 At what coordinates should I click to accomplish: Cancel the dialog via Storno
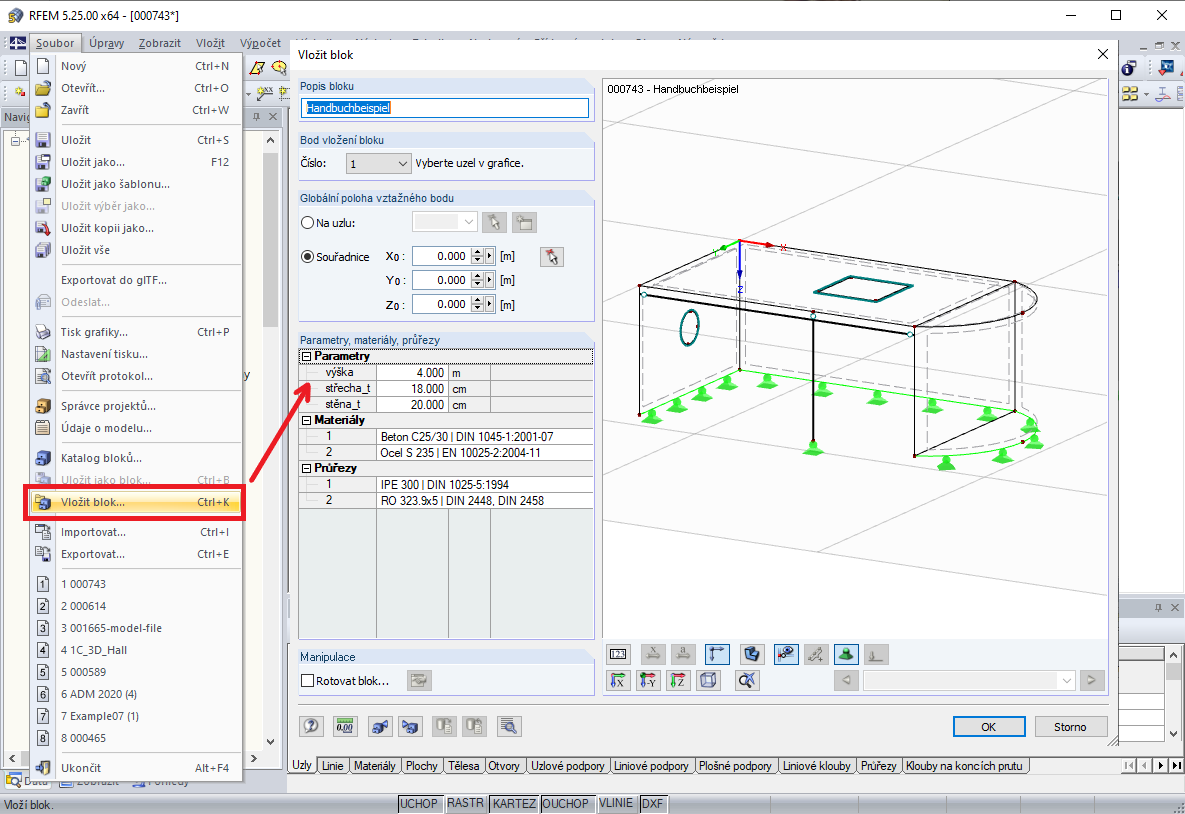coord(1071,726)
